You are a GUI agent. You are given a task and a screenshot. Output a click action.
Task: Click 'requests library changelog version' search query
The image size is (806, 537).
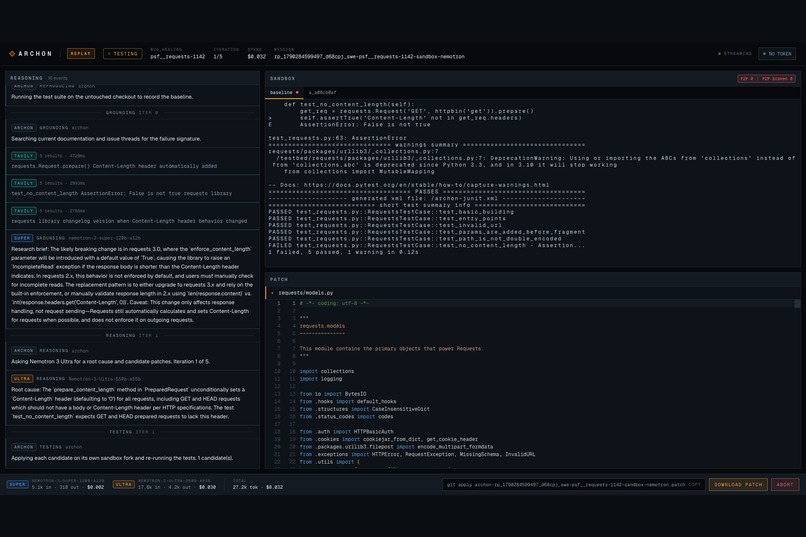click(129, 221)
